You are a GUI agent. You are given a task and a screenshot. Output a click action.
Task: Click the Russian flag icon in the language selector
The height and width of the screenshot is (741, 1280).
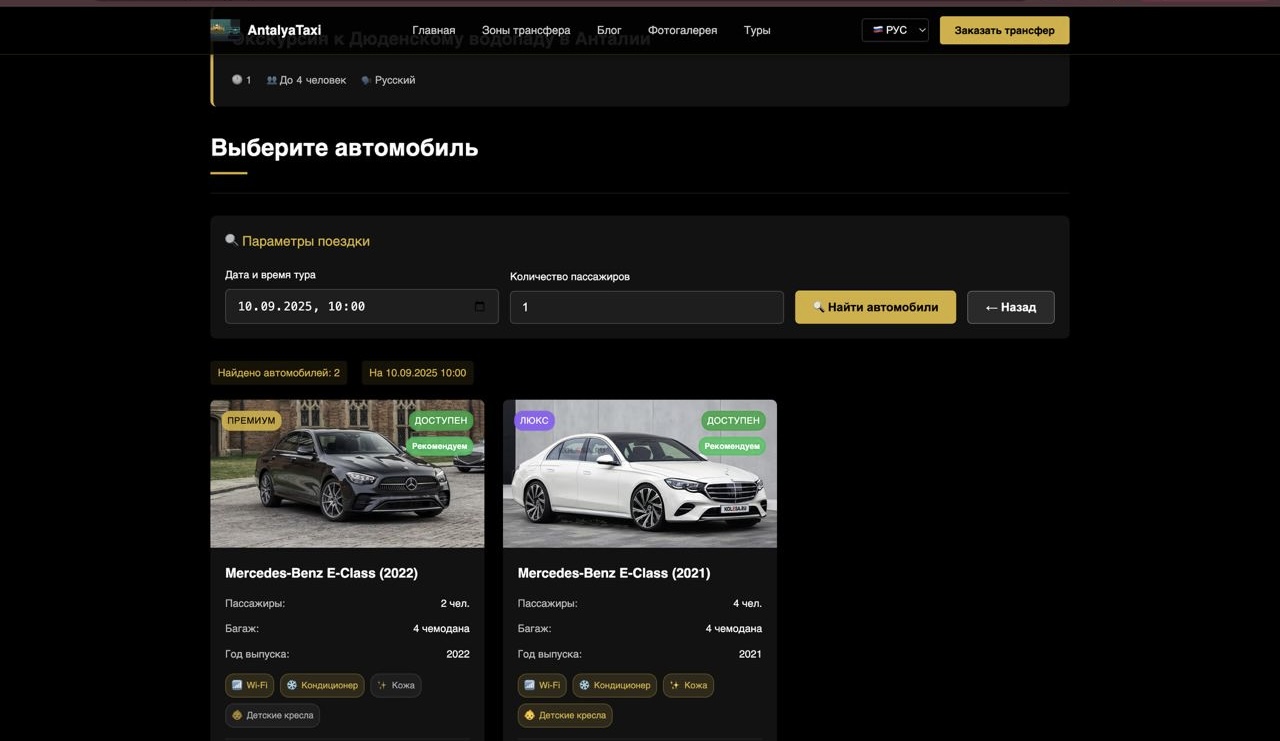tap(875, 29)
